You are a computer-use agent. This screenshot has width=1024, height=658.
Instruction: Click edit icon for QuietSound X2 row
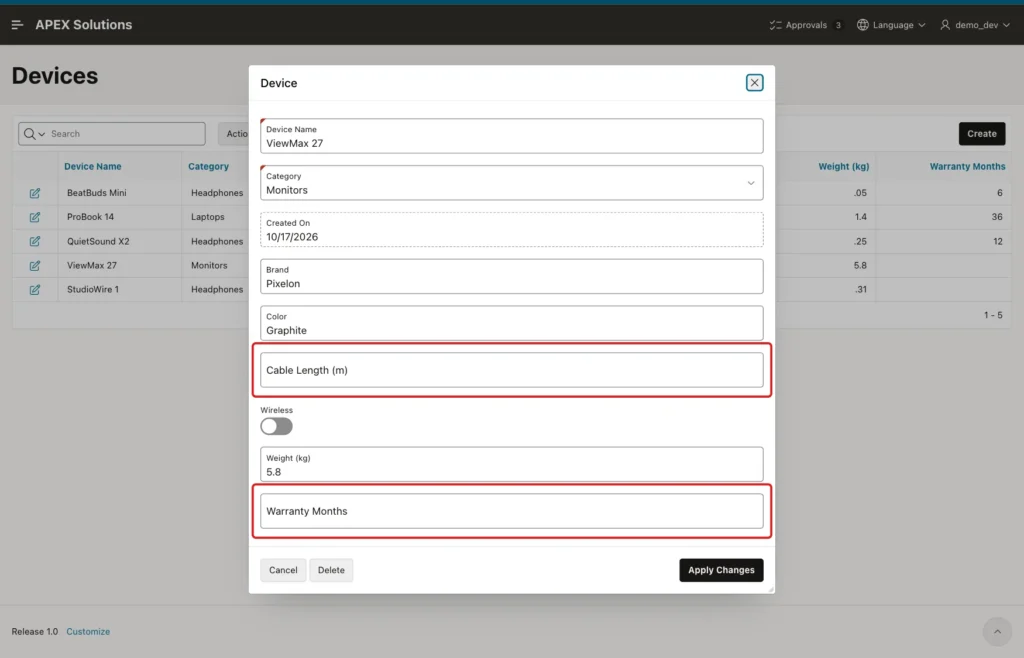point(35,242)
